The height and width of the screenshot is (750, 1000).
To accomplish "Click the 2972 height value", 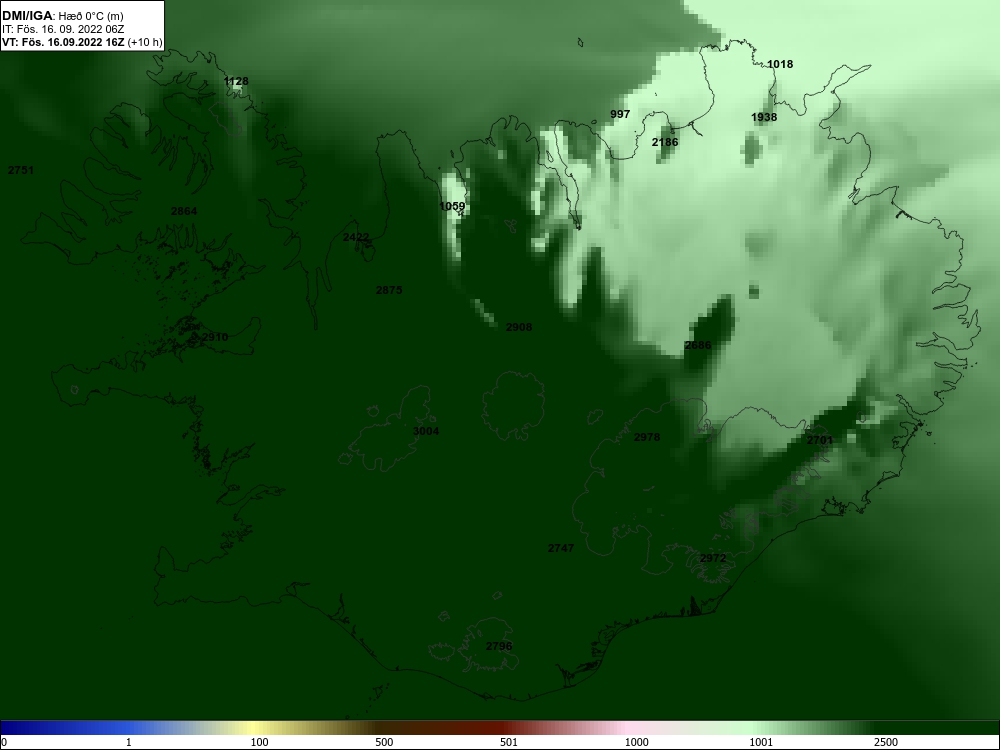I will click(x=712, y=558).
